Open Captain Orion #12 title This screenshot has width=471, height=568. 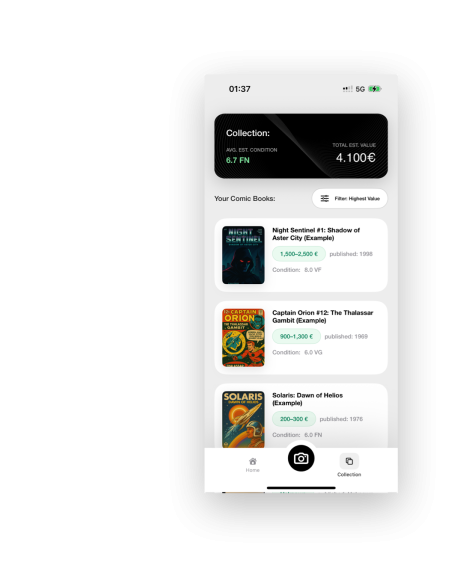[x=322, y=317]
